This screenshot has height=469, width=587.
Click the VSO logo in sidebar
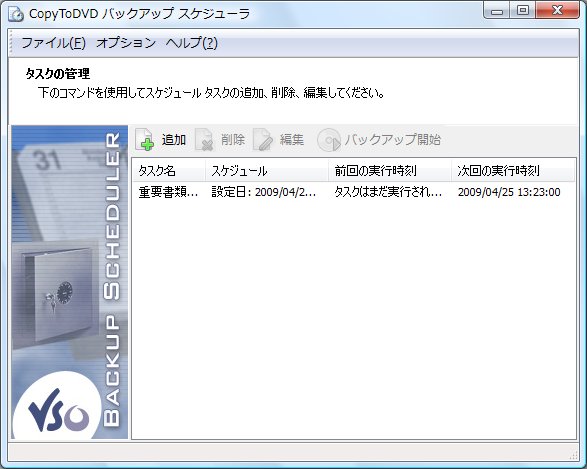pos(57,409)
